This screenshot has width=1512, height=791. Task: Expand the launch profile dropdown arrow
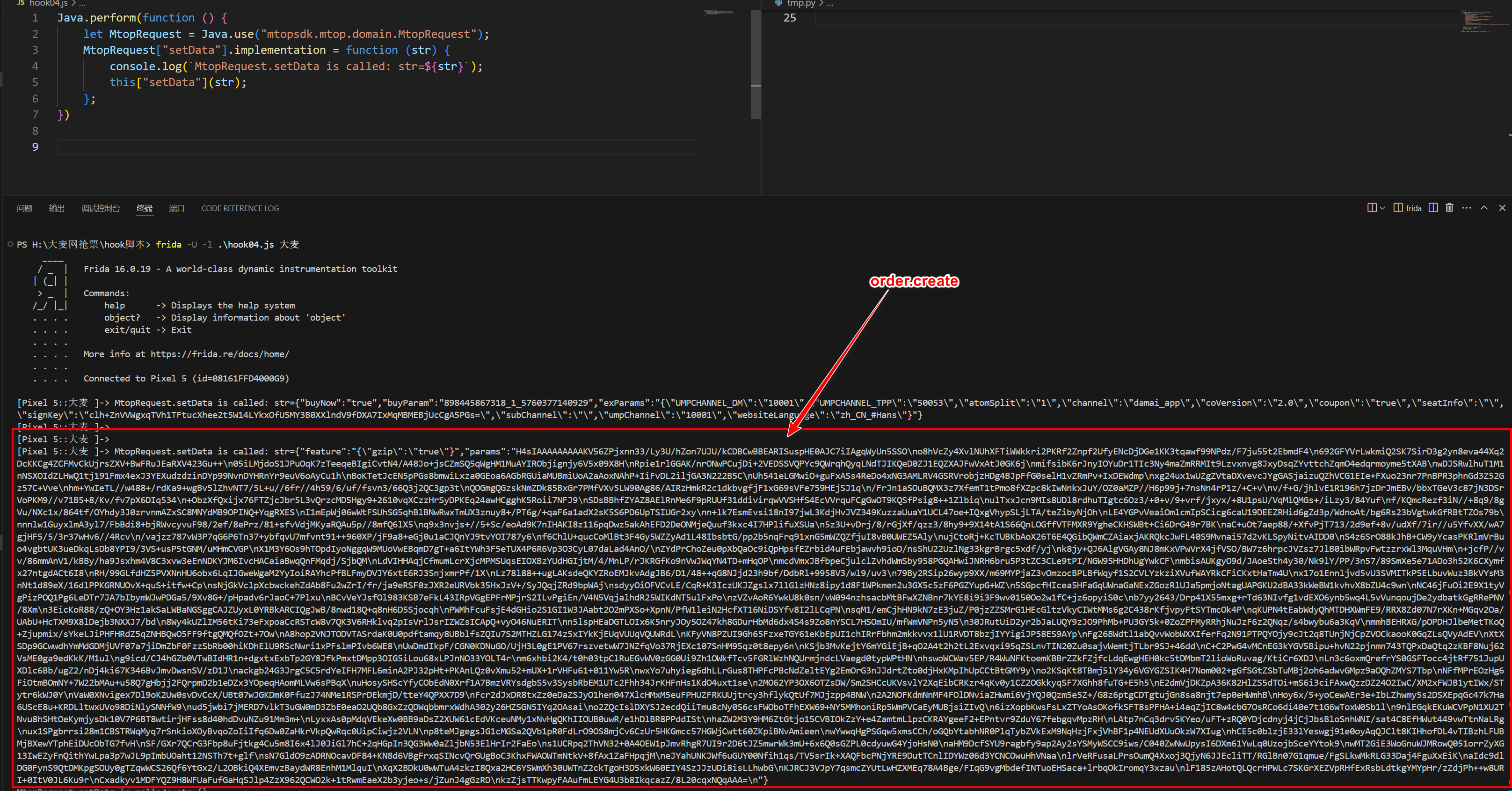[1382, 208]
